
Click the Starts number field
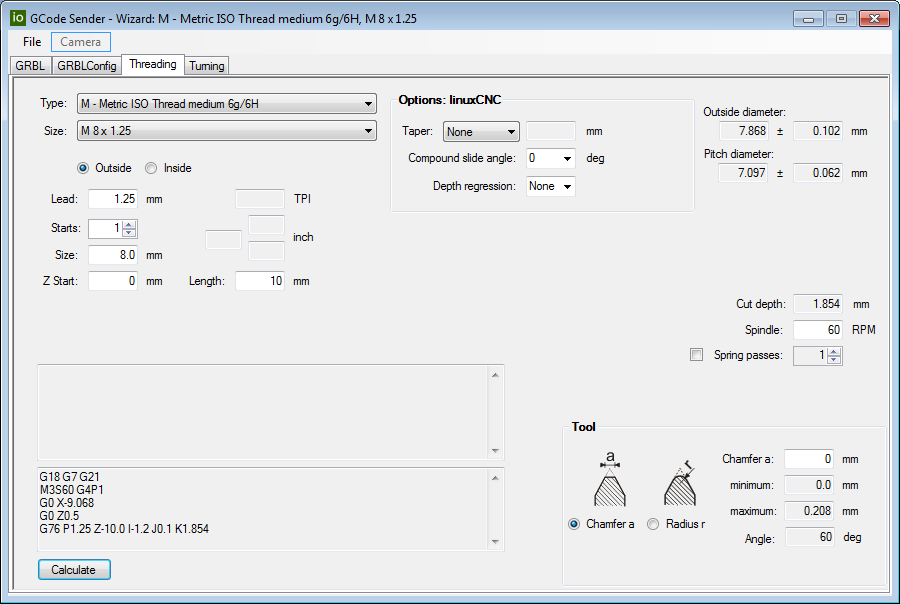point(106,229)
